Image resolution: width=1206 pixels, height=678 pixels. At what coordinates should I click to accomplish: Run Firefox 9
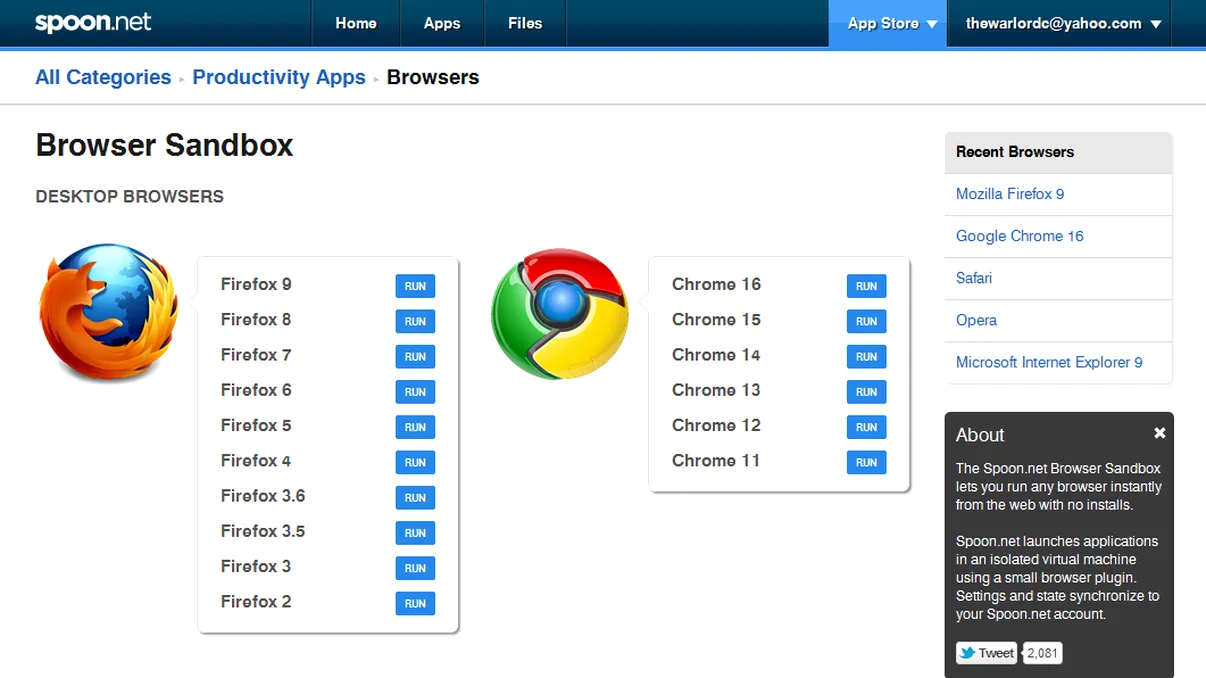click(x=415, y=286)
